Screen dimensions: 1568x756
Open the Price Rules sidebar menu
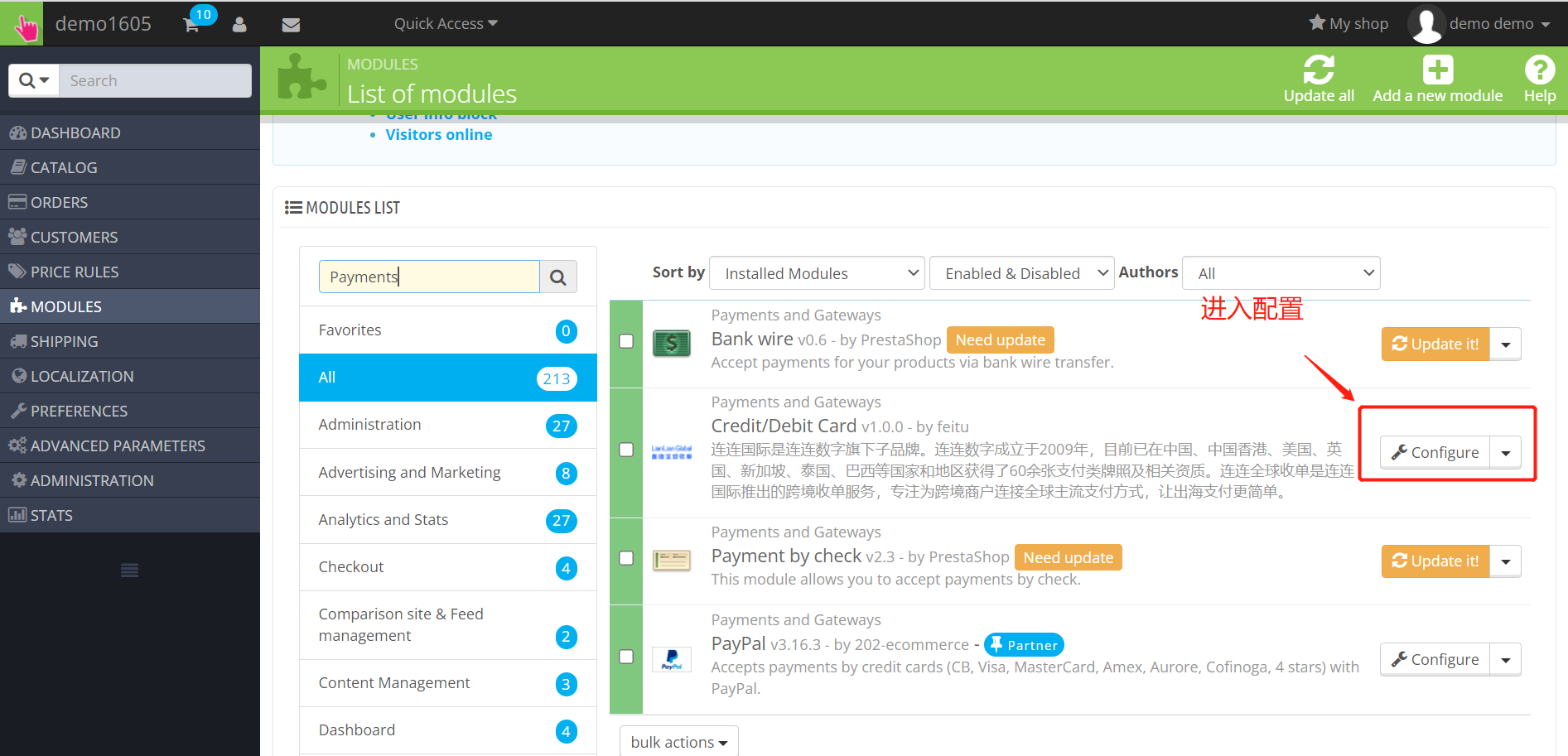tap(130, 272)
